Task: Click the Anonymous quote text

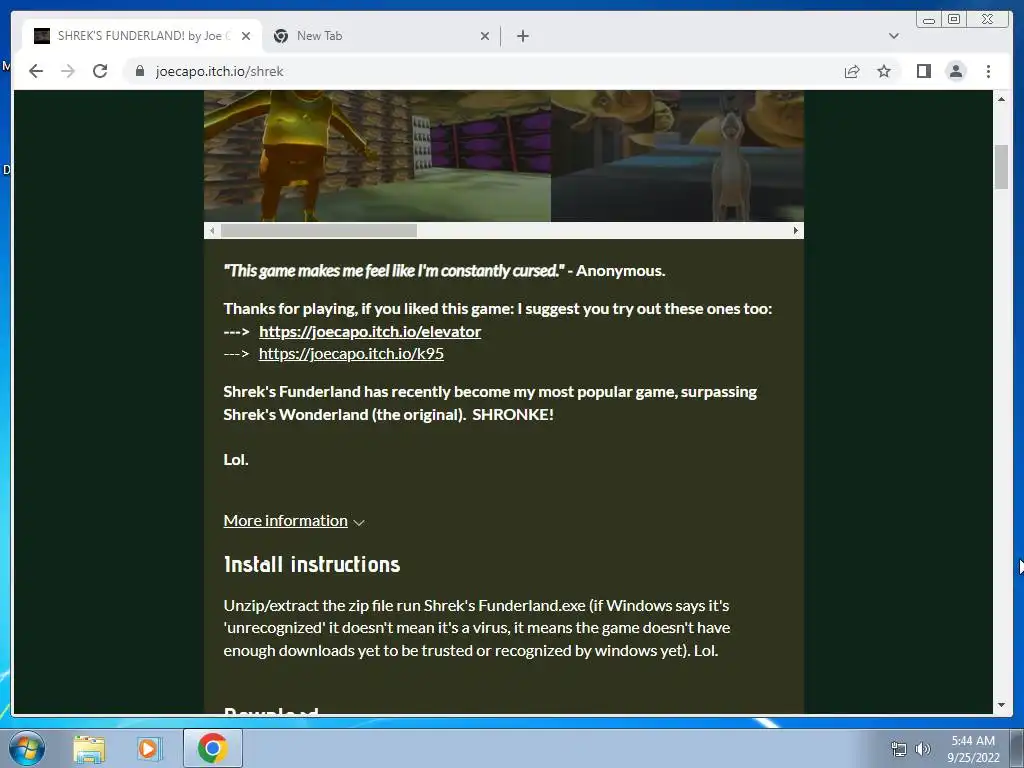Action: [444, 270]
